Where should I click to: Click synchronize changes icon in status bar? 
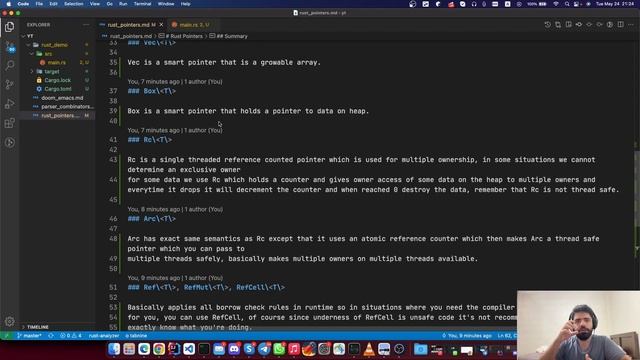[51, 336]
